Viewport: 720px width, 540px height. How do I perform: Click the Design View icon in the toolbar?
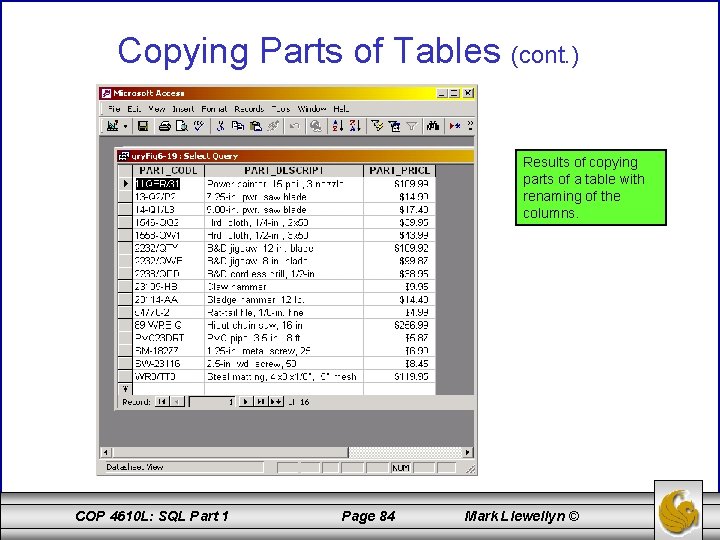pyautogui.click(x=112, y=126)
